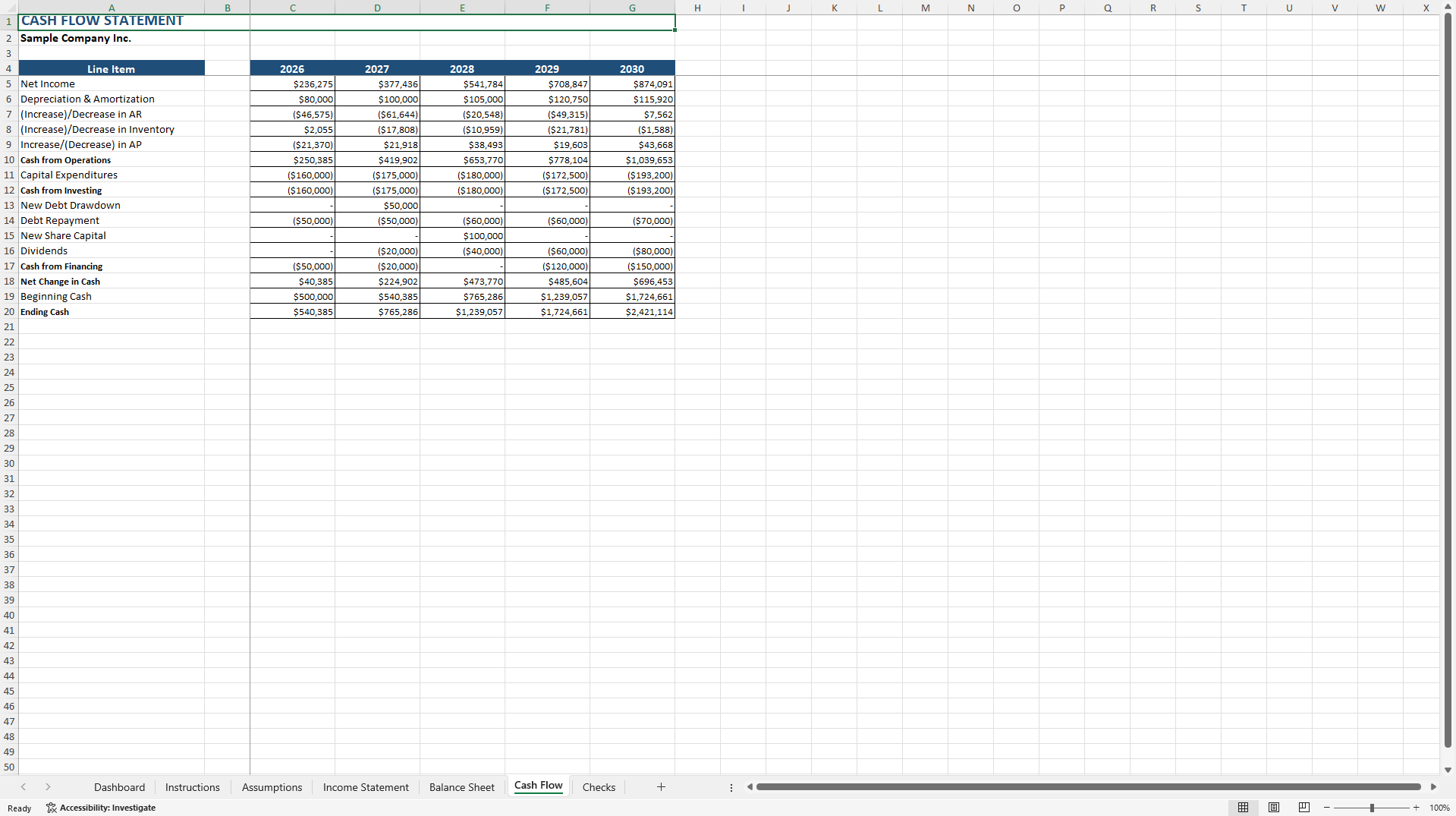
Task: Open the Instructions sheet tab
Action: pyautogui.click(x=193, y=787)
